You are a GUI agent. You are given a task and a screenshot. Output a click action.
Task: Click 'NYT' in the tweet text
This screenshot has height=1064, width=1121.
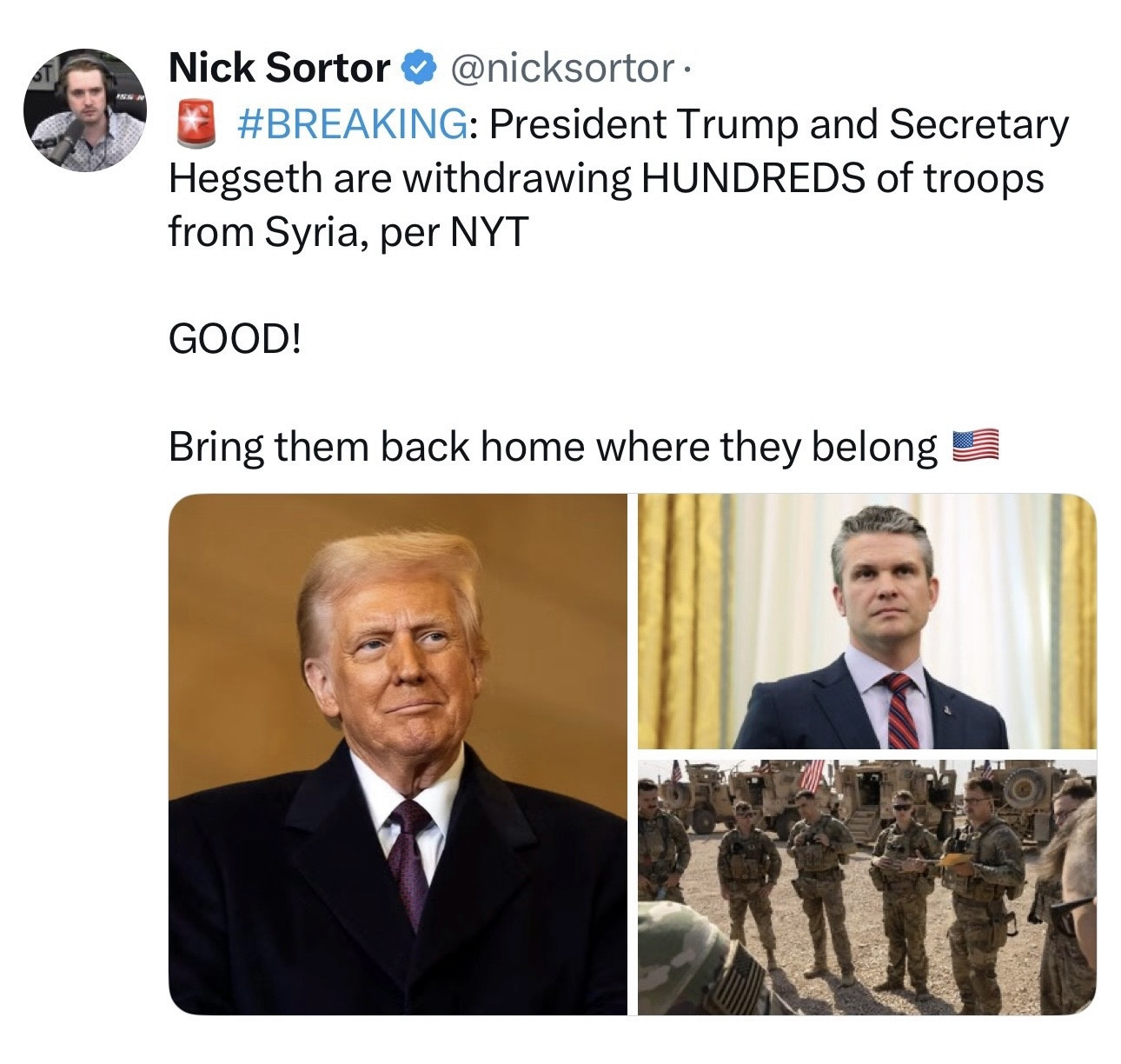(488, 232)
